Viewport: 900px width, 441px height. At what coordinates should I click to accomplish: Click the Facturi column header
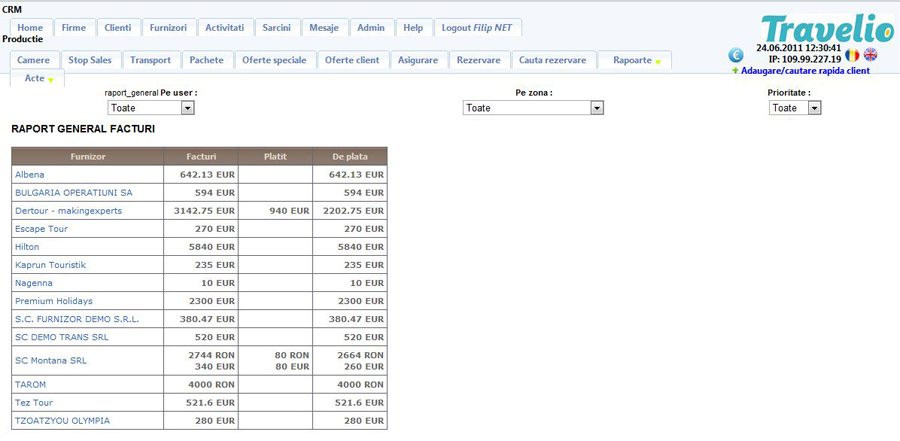tap(201, 156)
